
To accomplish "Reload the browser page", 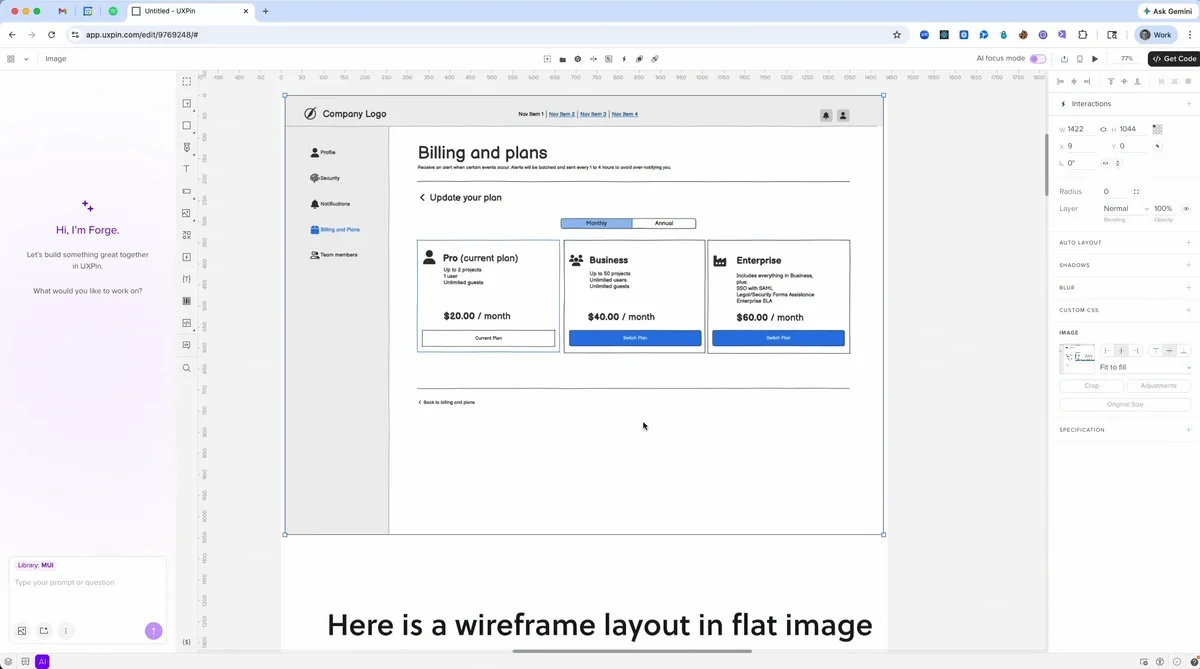I will click(x=51, y=34).
